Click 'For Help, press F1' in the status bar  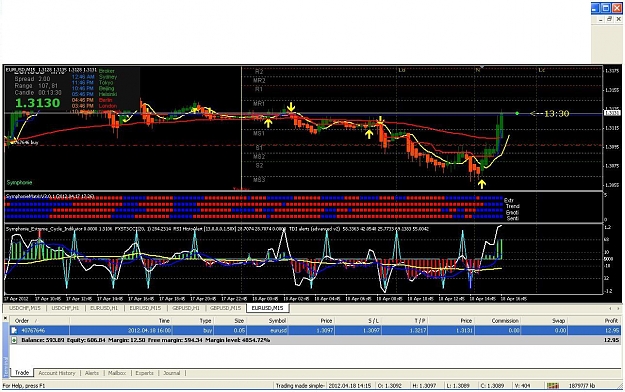24,386
